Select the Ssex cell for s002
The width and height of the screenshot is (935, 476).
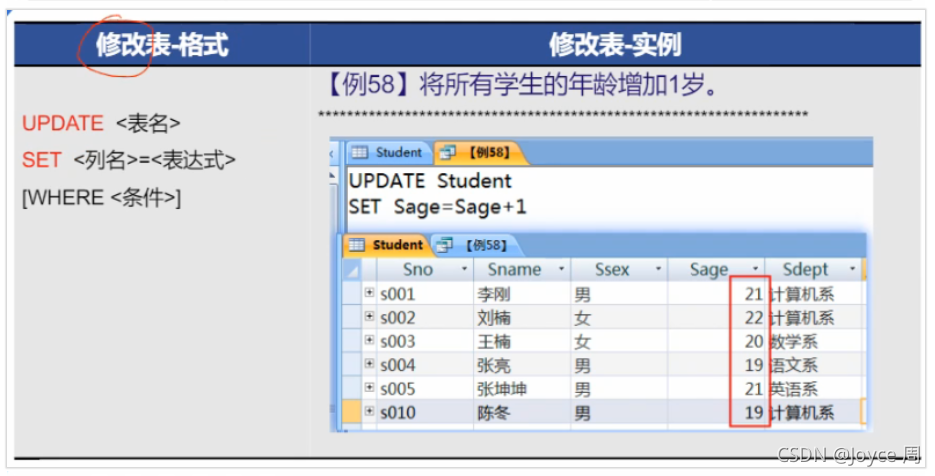point(620,318)
